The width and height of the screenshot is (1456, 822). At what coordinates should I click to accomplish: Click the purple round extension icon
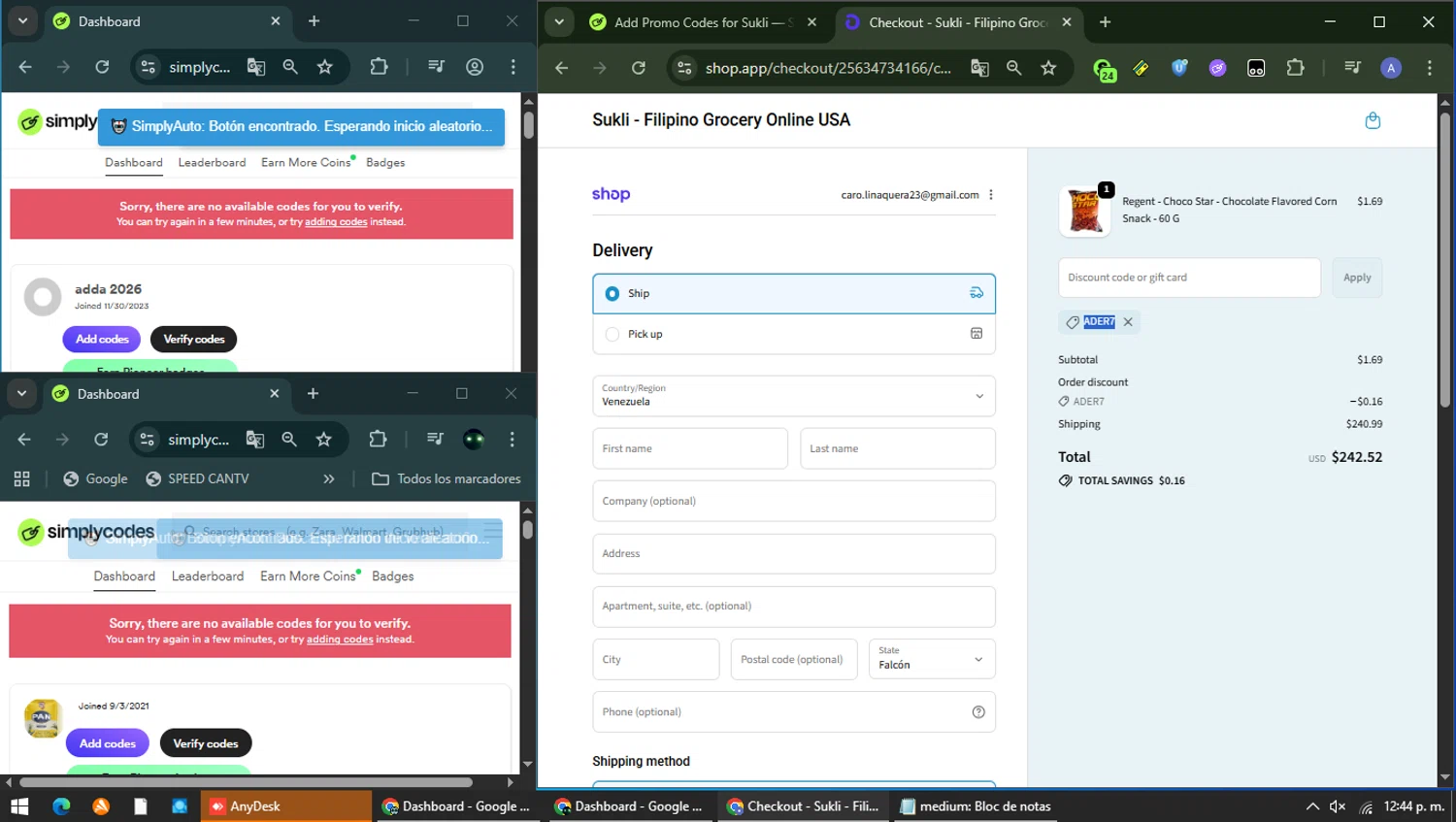1217,68
